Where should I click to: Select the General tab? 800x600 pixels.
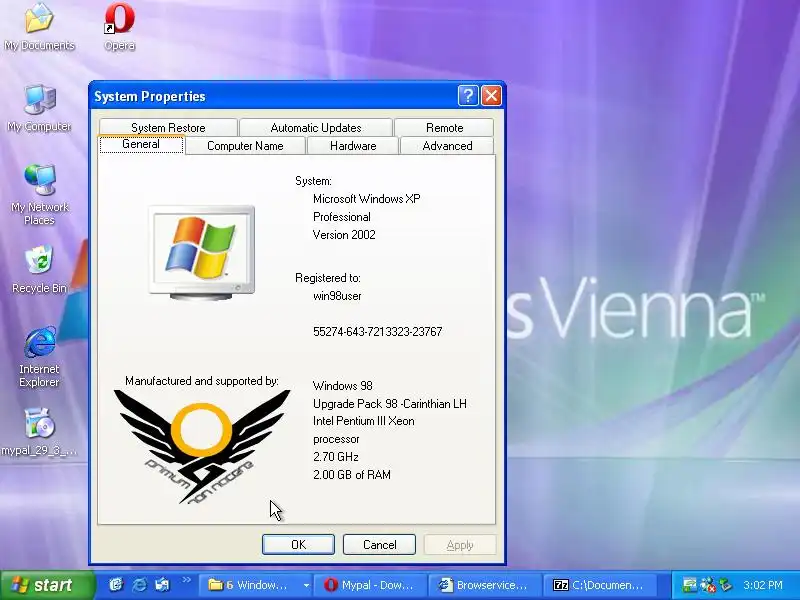tap(141, 144)
